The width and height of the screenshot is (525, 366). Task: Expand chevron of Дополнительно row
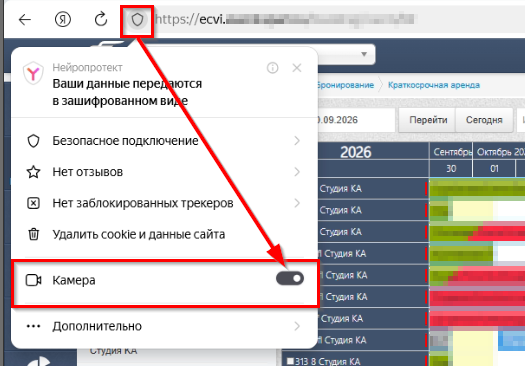[297, 326]
